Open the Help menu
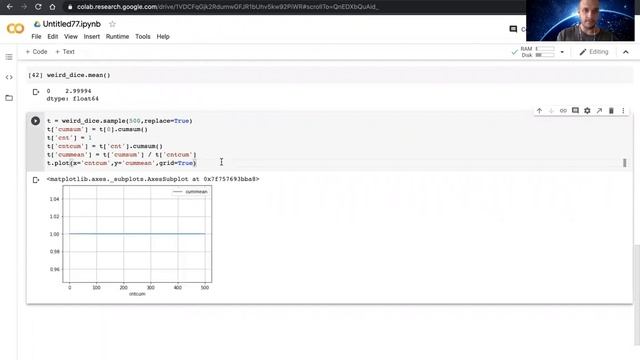The height and width of the screenshot is (360, 640). [163, 37]
